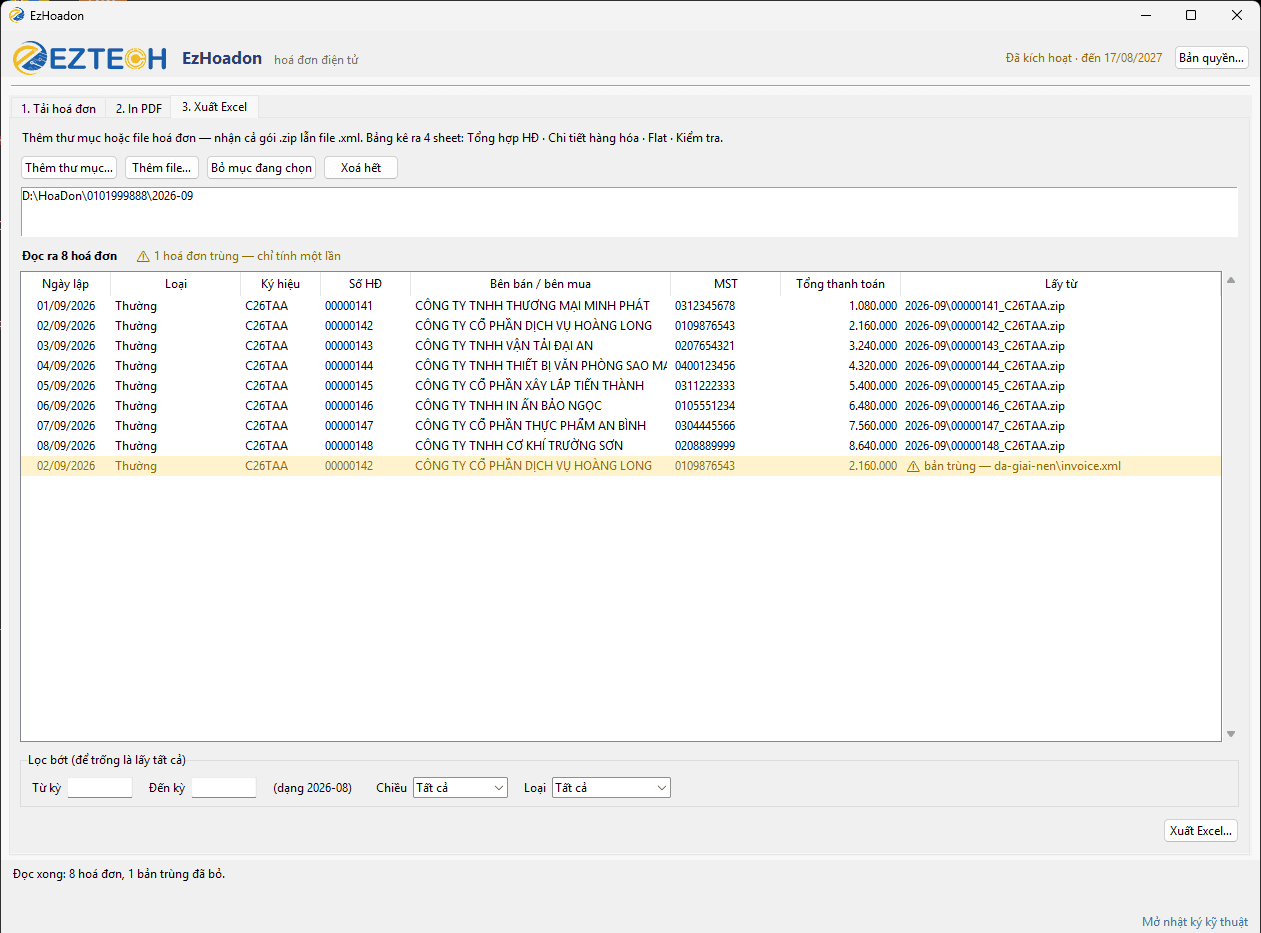The image size is (1261, 933).
Task: Minimize the EzHoadon window
Action: [x=1144, y=15]
